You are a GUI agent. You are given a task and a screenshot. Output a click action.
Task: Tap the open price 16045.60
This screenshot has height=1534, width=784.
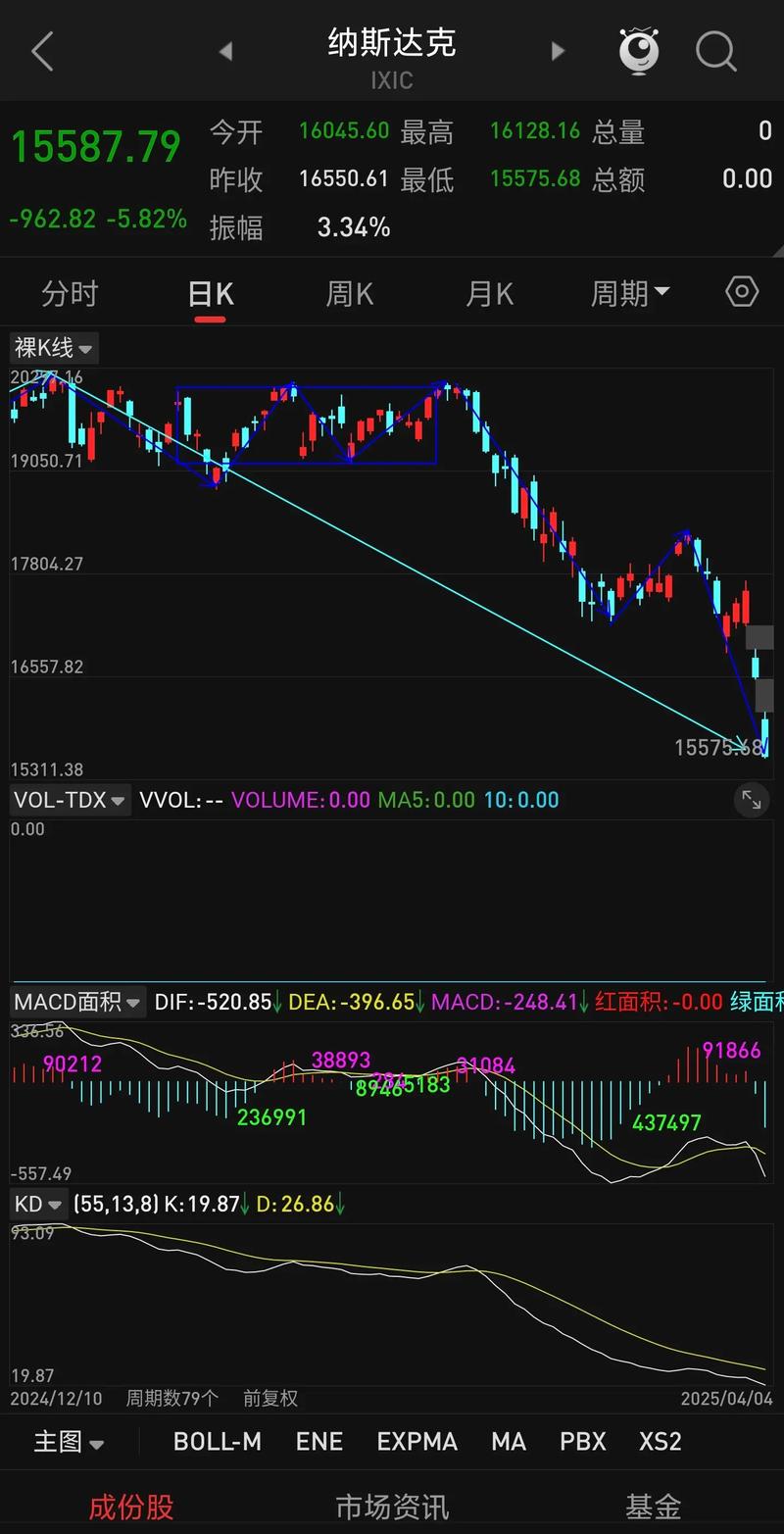344,130
